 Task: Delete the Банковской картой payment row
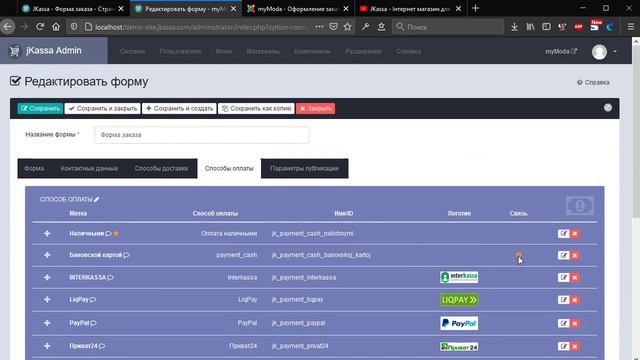(x=575, y=255)
